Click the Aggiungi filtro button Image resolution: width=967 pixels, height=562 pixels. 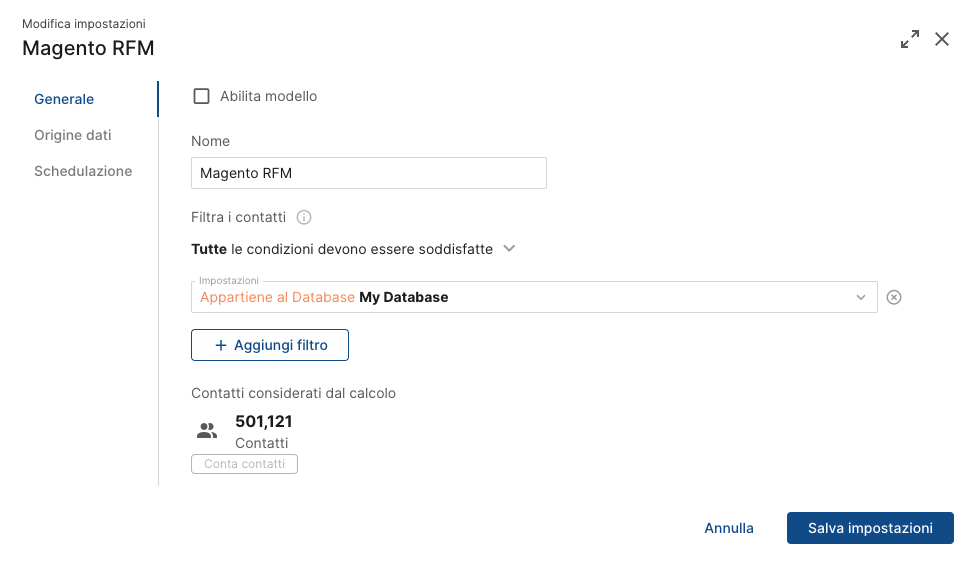click(270, 345)
